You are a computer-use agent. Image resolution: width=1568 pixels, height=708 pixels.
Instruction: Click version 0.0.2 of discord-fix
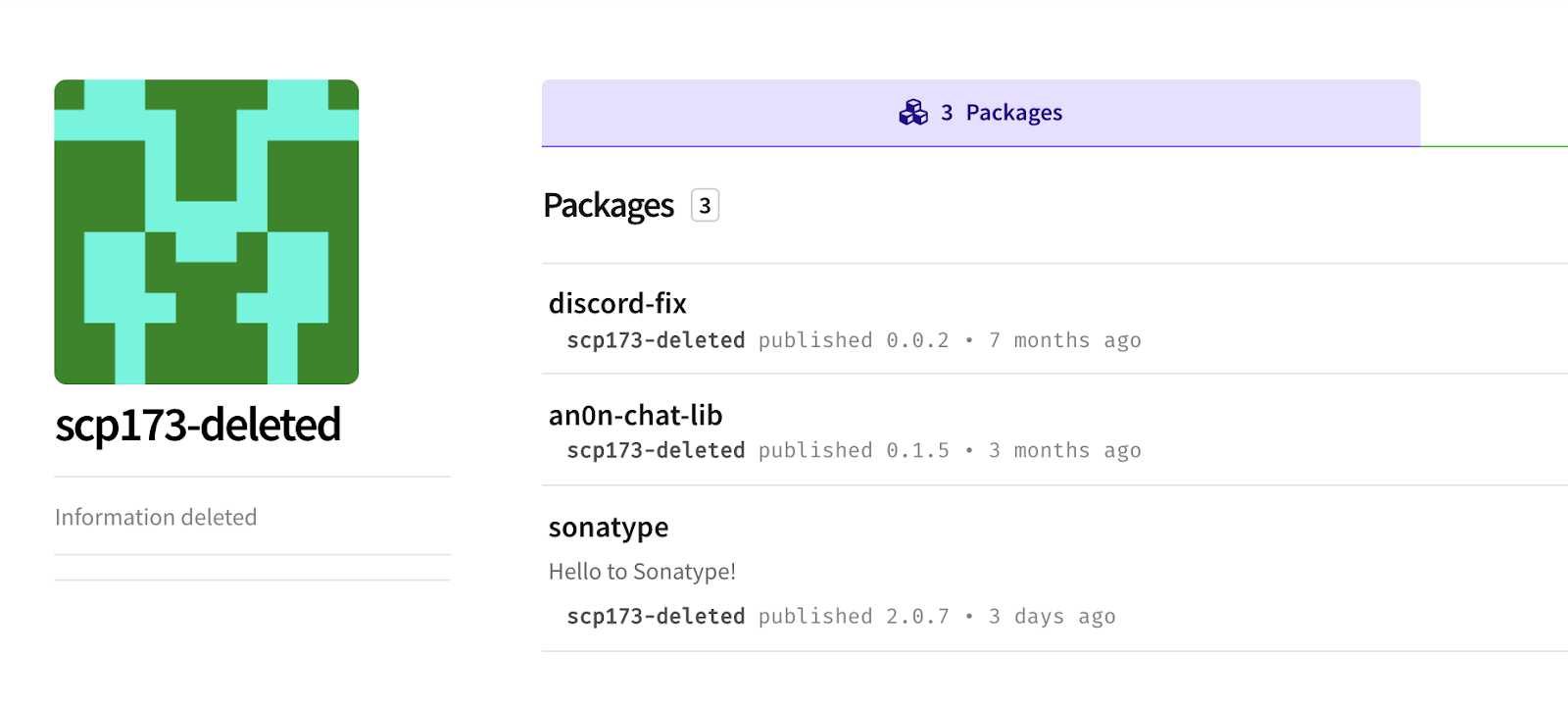pos(917,340)
